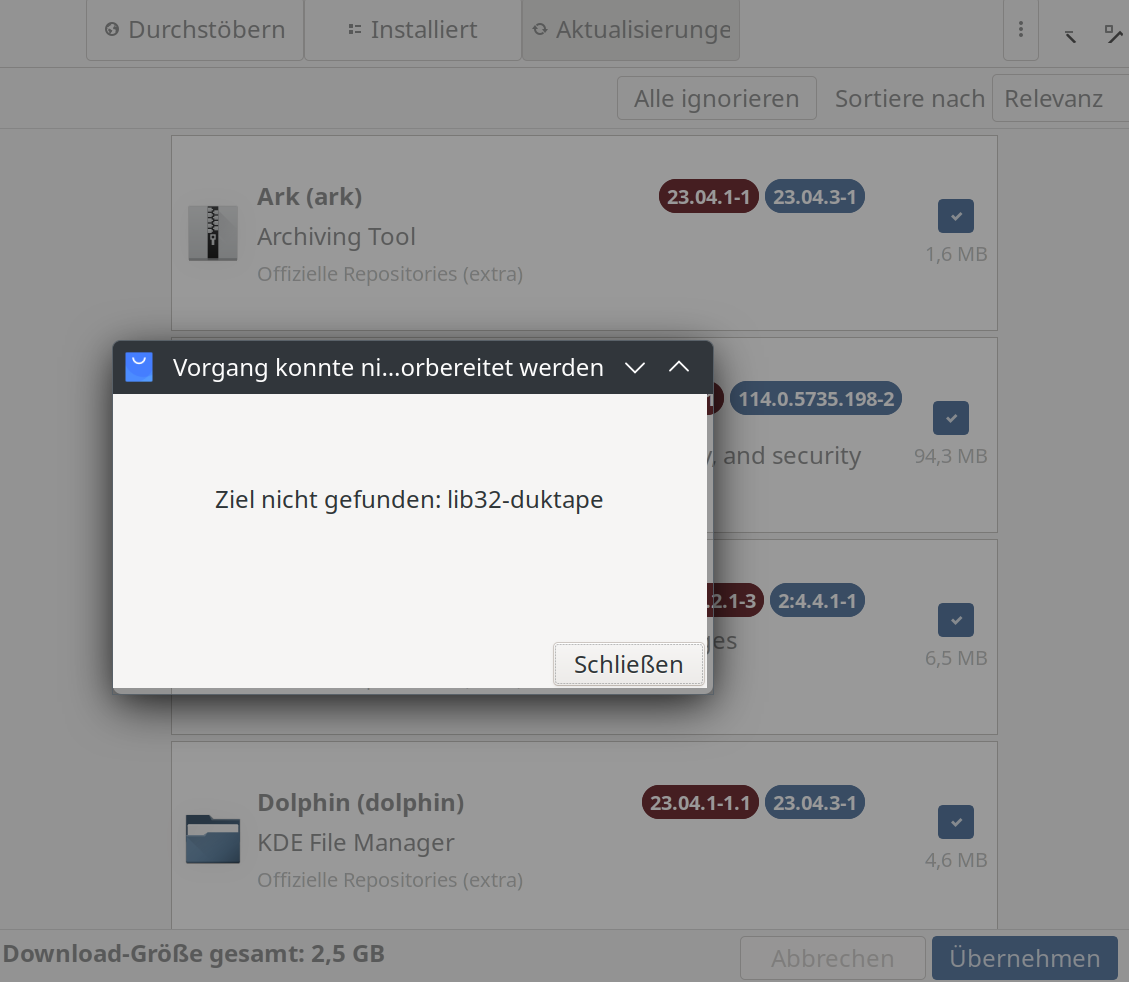The width and height of the screenshot is (1129, 982).
Task: Click the up chevron in dialog title bar
Action: point(679,367)
